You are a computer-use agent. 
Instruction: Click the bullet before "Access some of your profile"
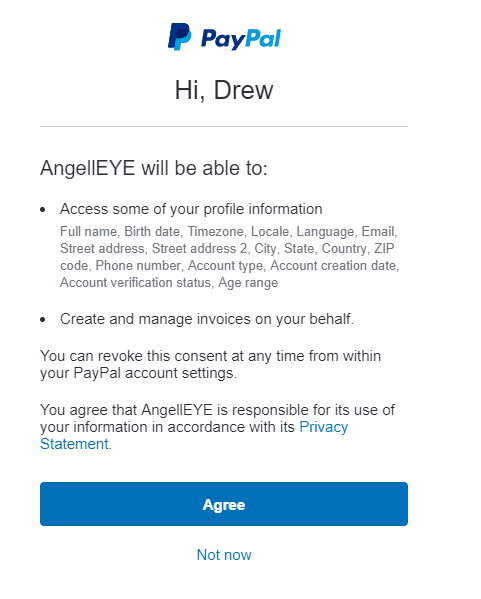43,209
